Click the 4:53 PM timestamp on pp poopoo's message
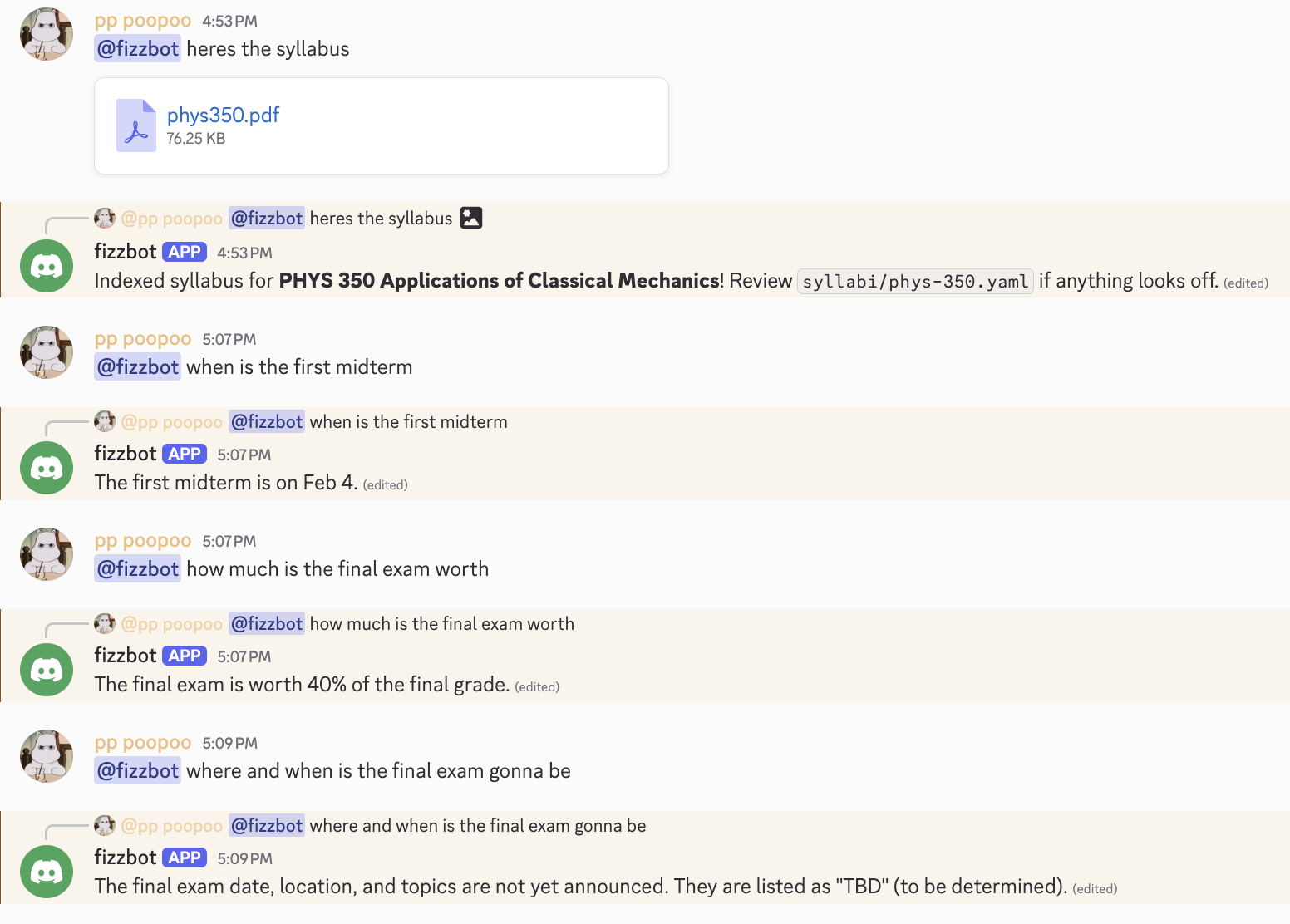Viewport: 1290px width, 924px height. (x=229, y=22)
